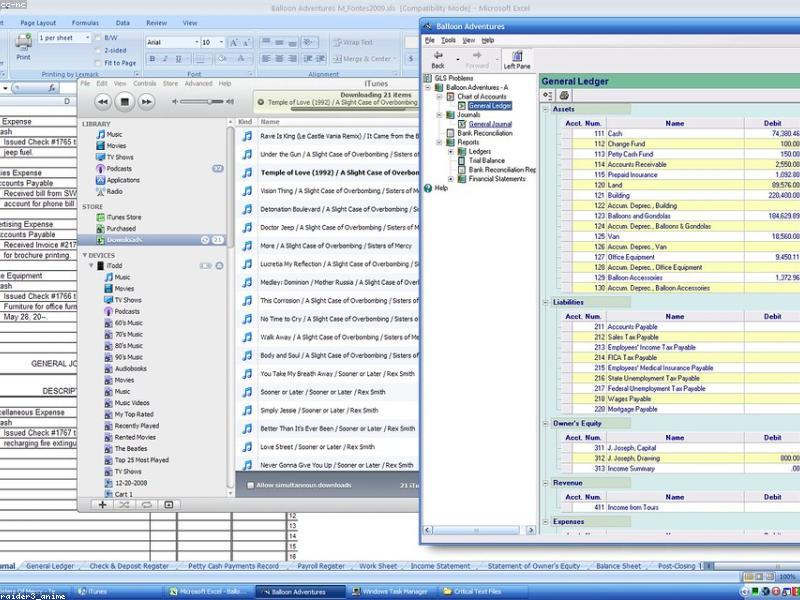Screen dimensions: 800x600
Task: Click the Left Pane toolbar icon
Action: (x=517, y=60)
